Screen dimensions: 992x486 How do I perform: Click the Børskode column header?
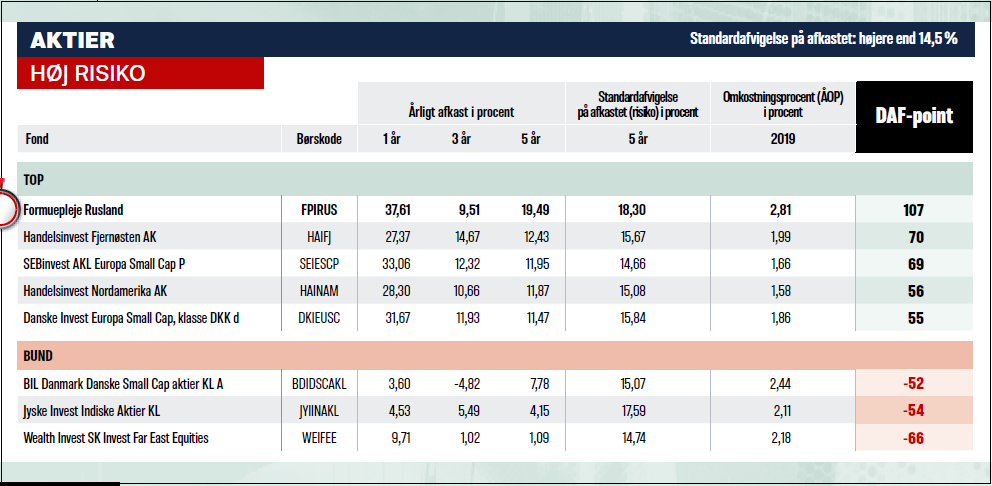point(319,139)
